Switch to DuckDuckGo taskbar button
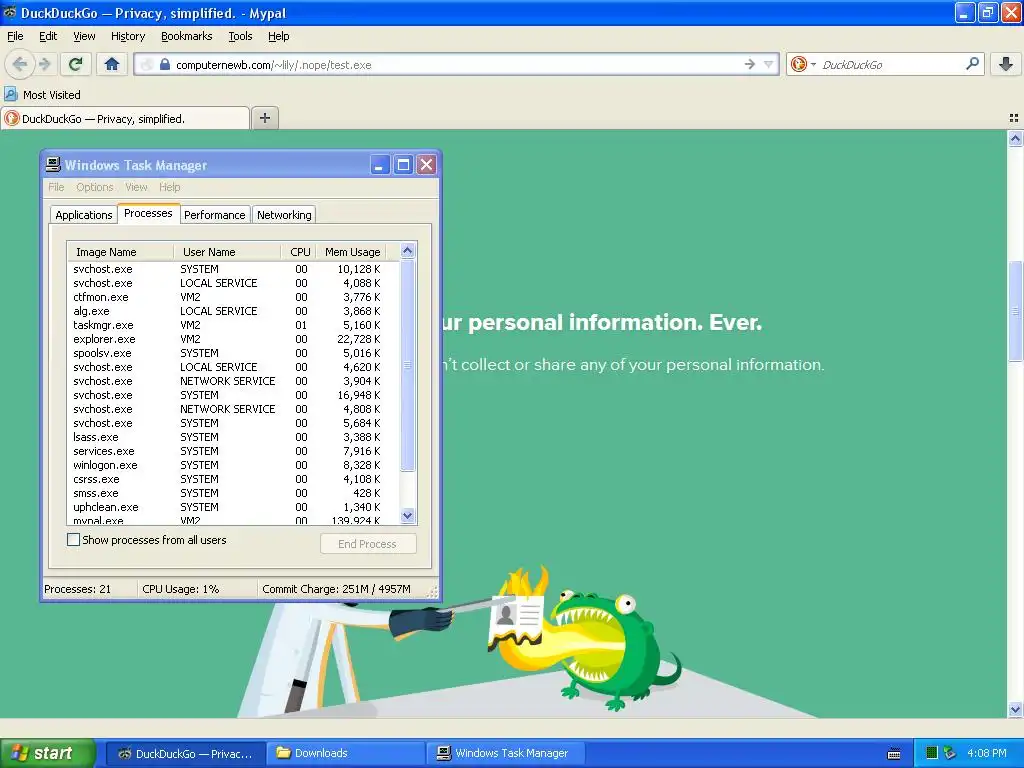 point(185,753)
